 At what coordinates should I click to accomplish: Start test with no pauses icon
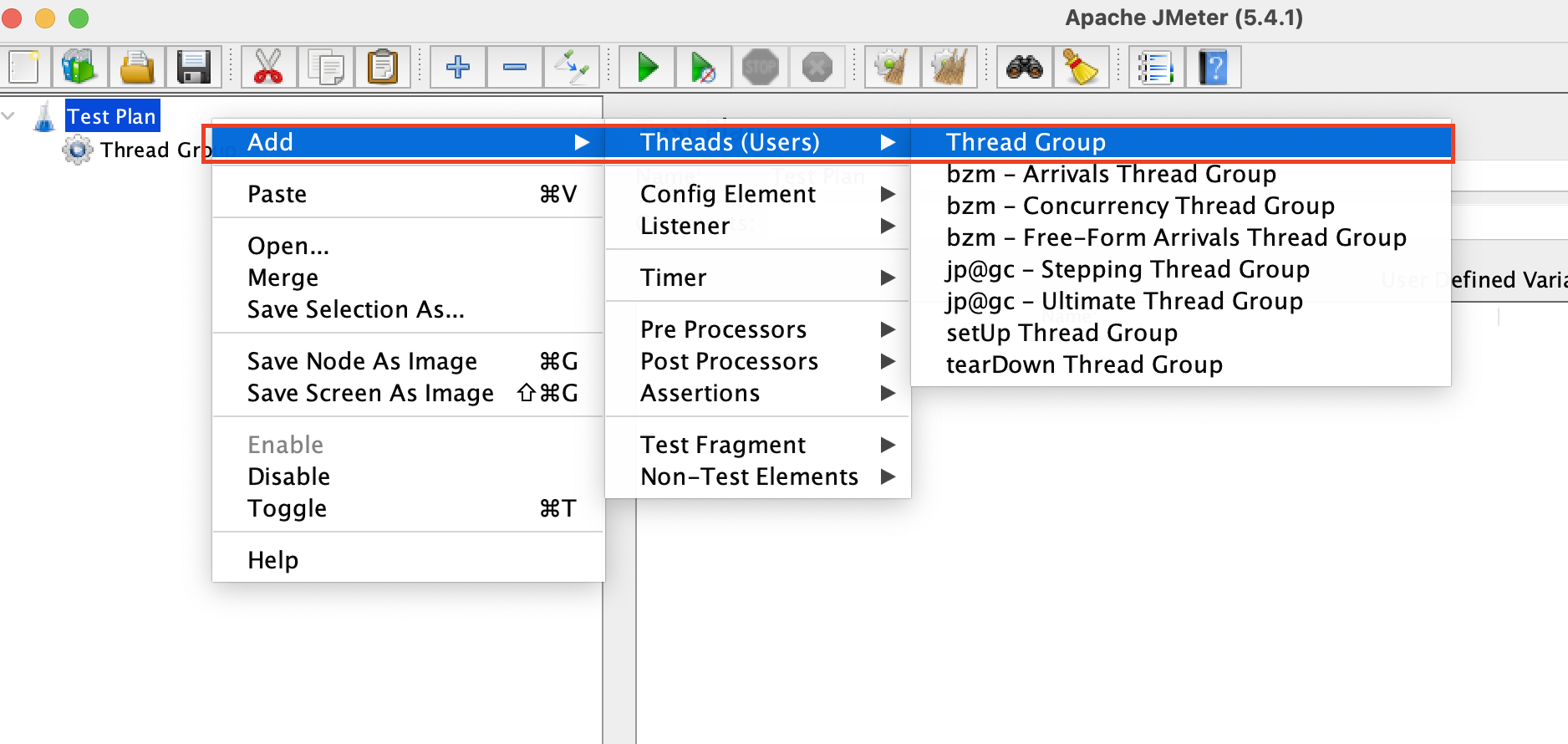[704, 67]
